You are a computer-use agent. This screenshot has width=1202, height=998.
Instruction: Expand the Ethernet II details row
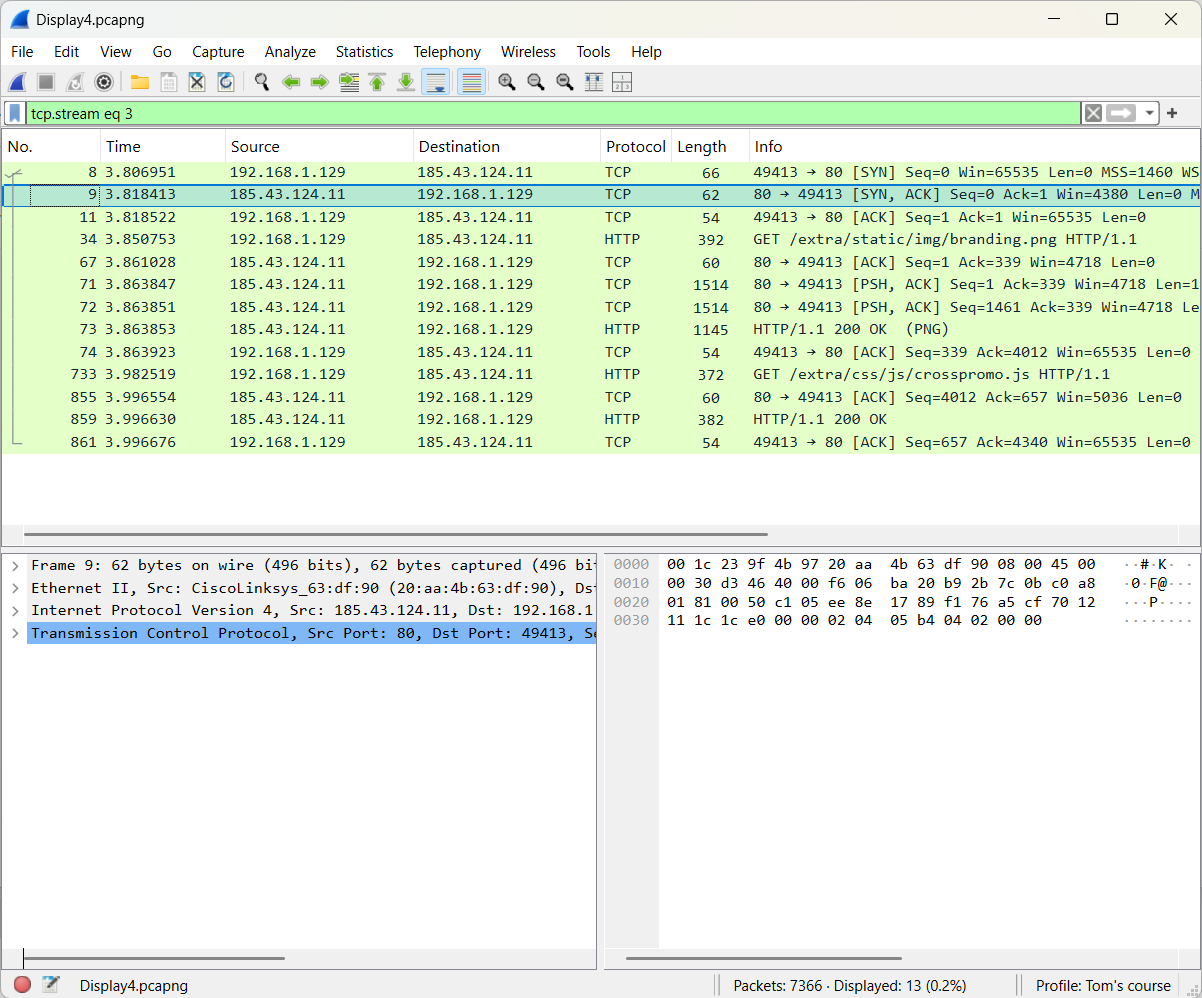(15, 589)
